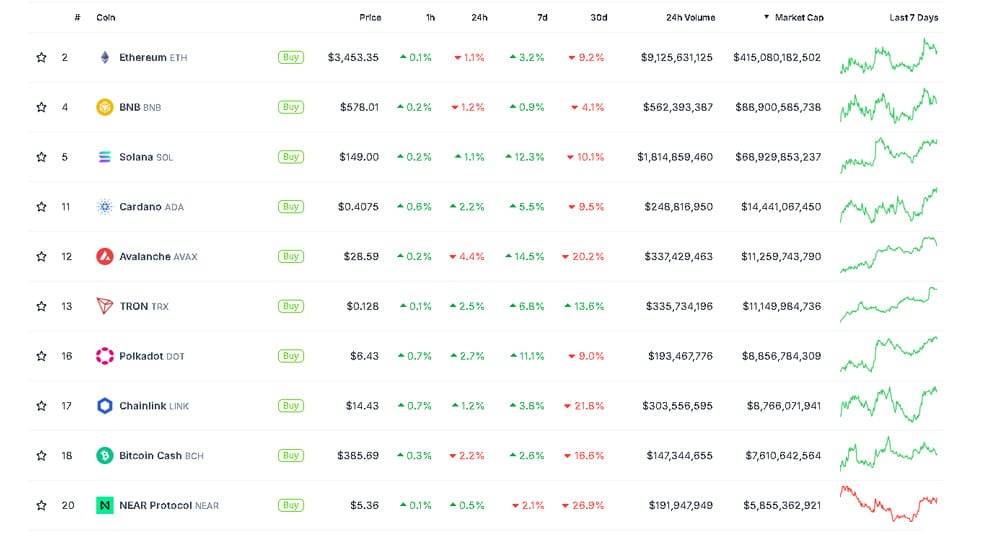This screenshot has width=984, height=554.
Task: Open Chainlink's 7-day sparkline chart
Action: coord(889,405)
